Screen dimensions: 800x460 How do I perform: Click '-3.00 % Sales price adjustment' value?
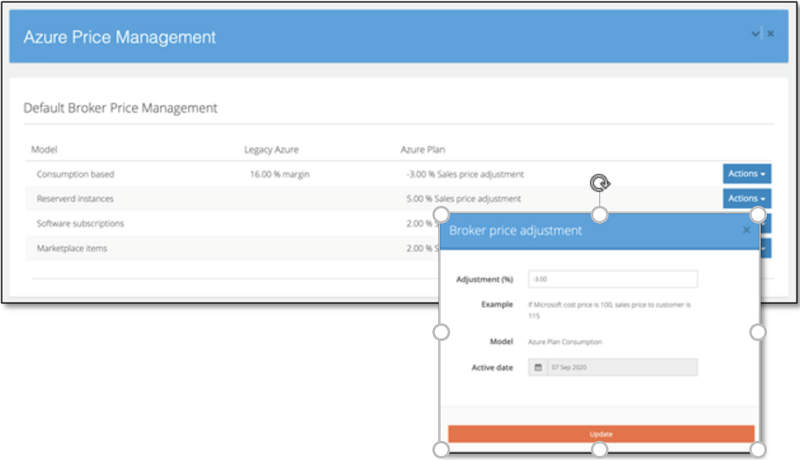(x=465, y=174)
